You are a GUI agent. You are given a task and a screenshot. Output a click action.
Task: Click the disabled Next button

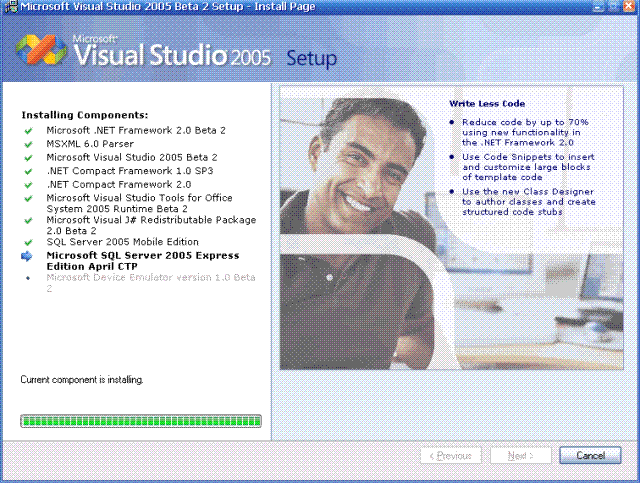point(521,455)
